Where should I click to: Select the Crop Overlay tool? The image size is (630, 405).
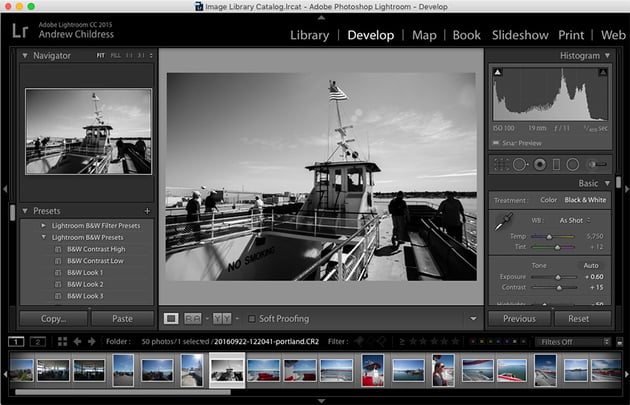[x=501, y=164]
